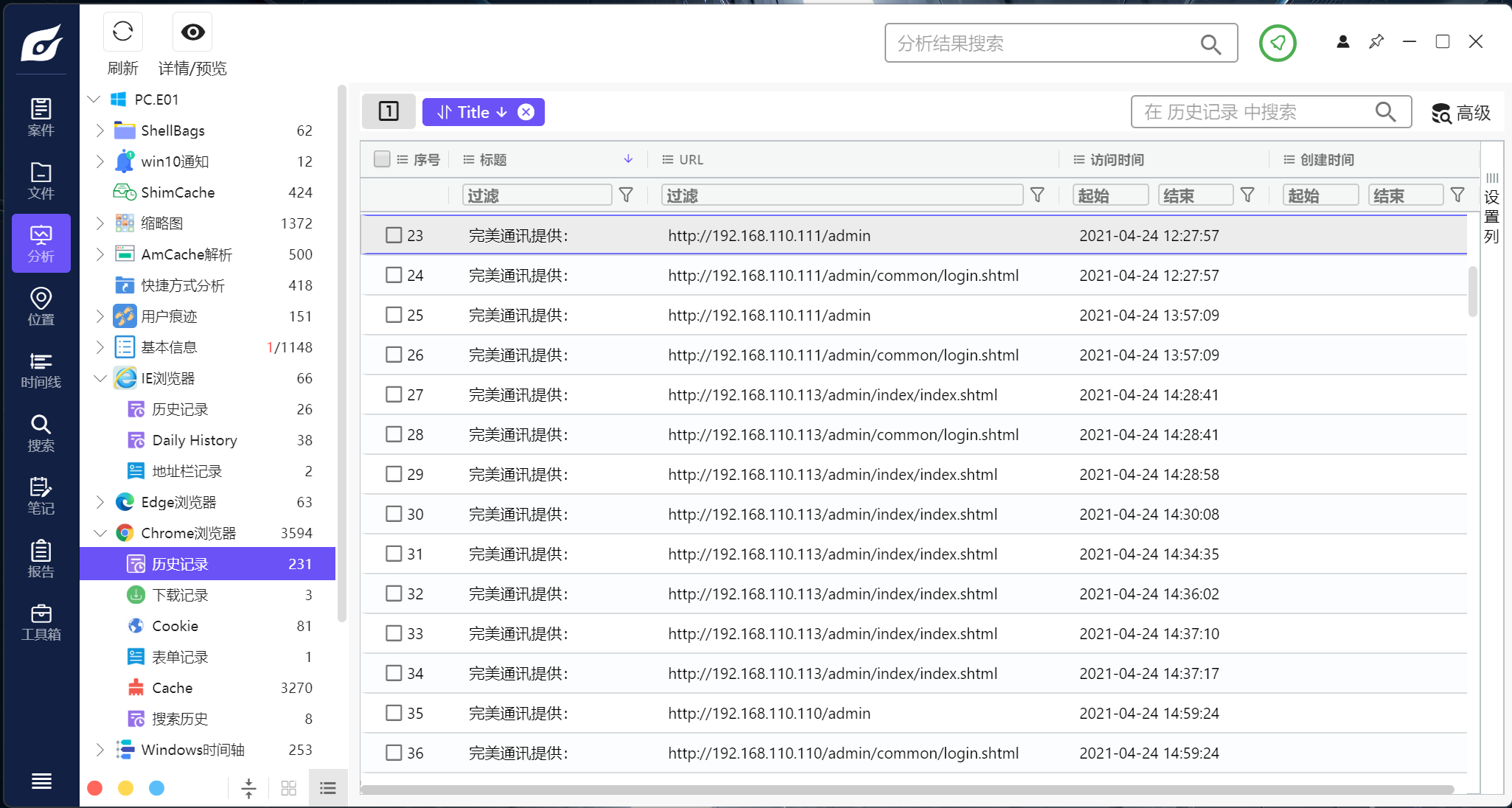Open the 报告 report sidebar icon
Image resolution: width=1512 pixels, height=808 pixels.
coord(41,560)
